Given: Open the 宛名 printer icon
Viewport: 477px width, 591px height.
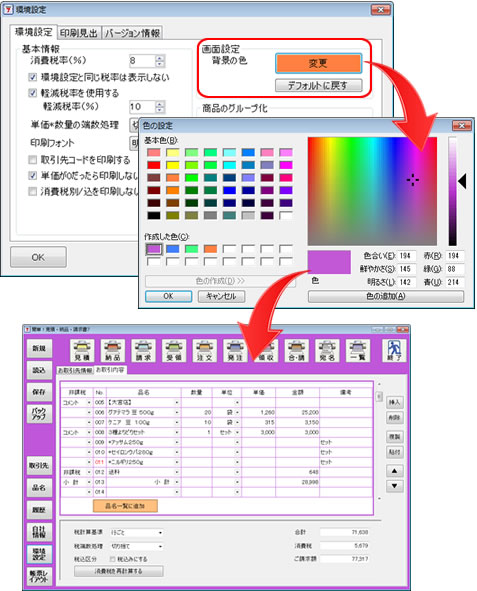Looking at the screenshot, I should point(327,351).
